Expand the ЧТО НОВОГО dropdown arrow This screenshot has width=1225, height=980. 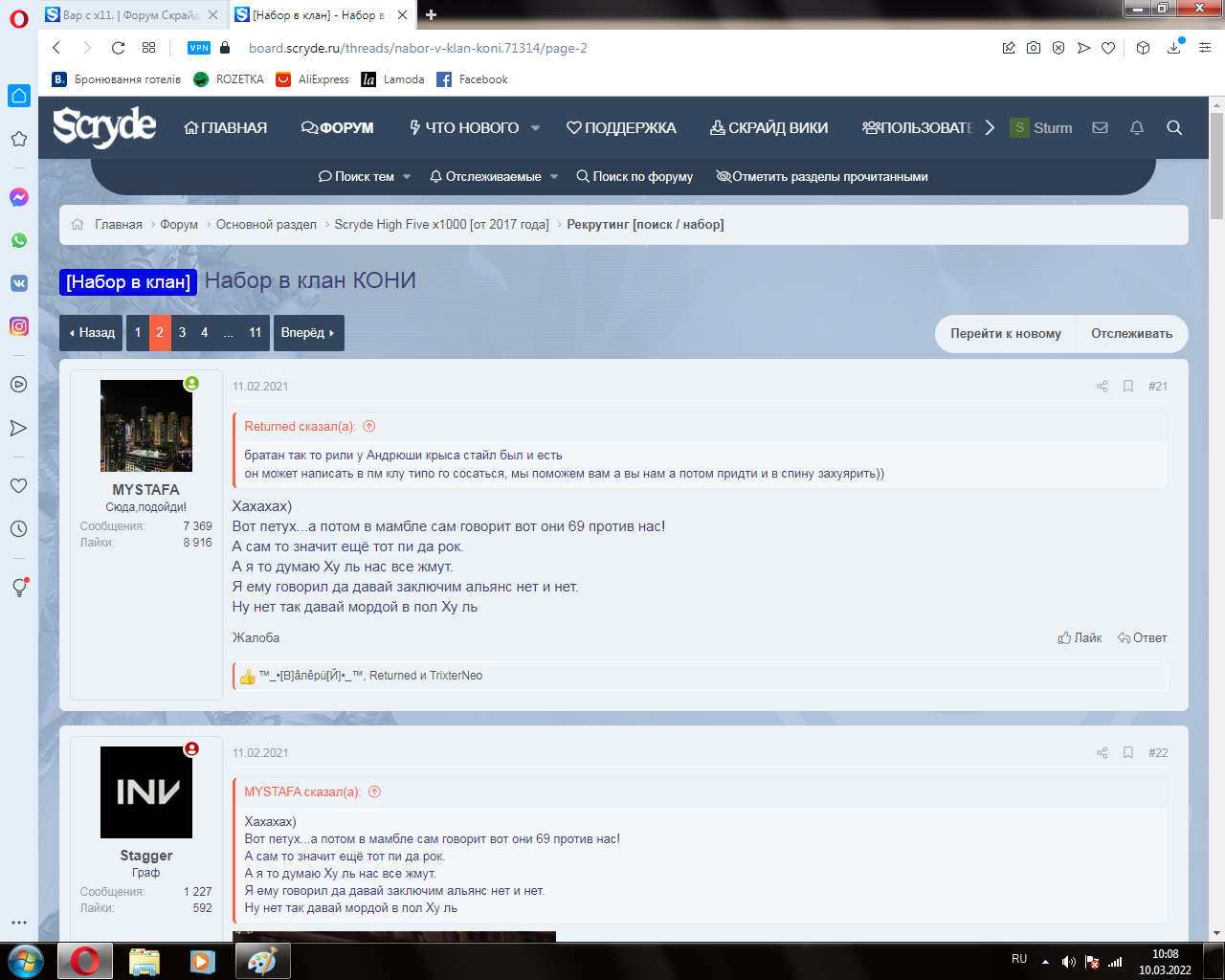point(535,128)
